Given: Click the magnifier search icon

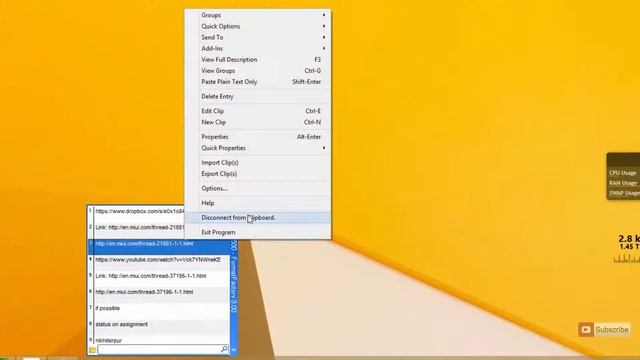Looking at the screenshot, I should (x=224, y=349).
